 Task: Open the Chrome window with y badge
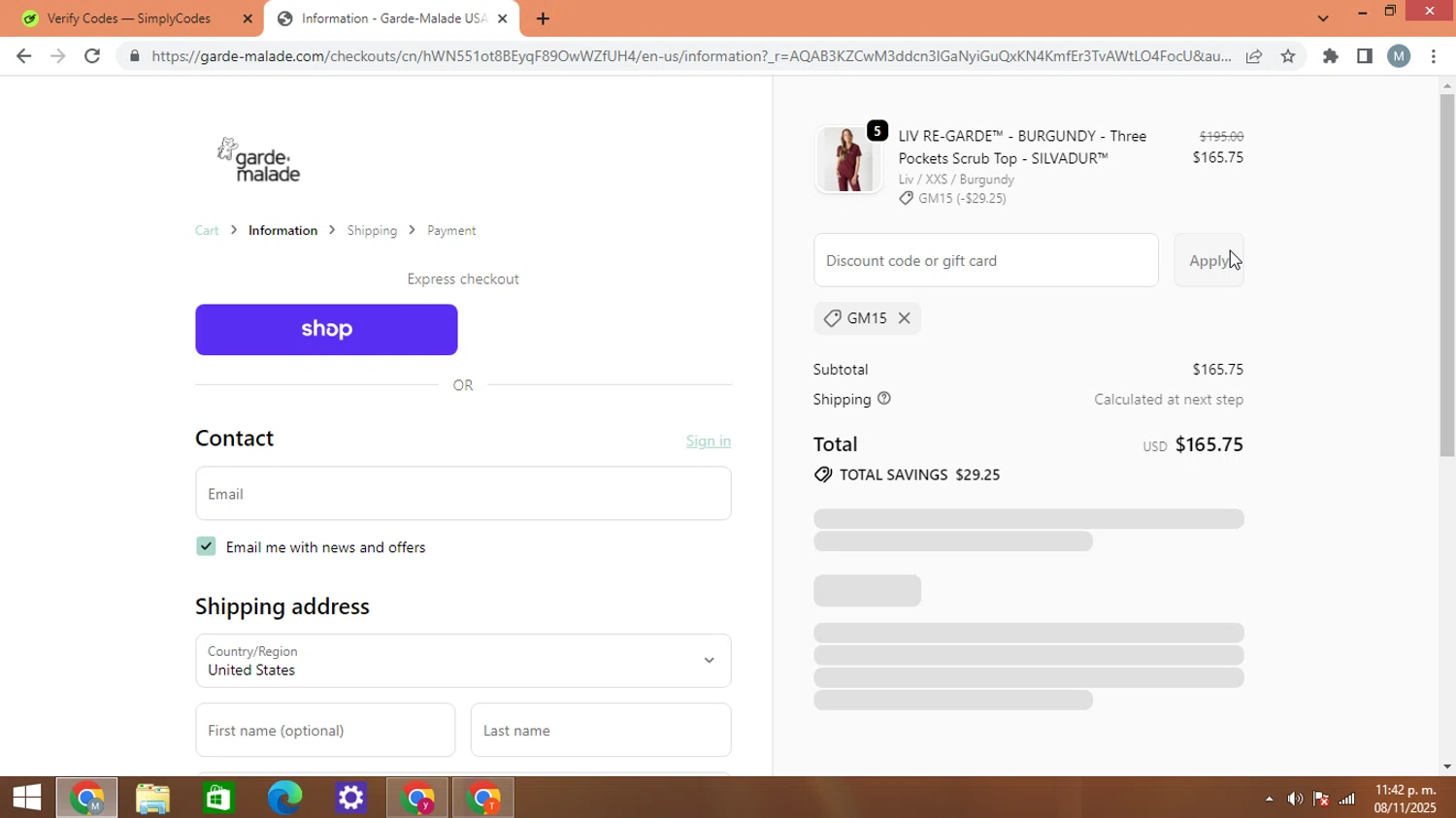pos(417,798)
